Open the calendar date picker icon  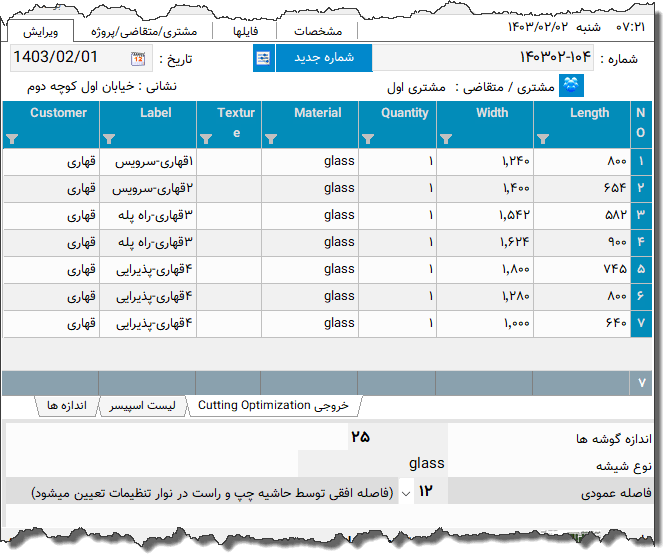pyautogui.click(x=138, y=58)
